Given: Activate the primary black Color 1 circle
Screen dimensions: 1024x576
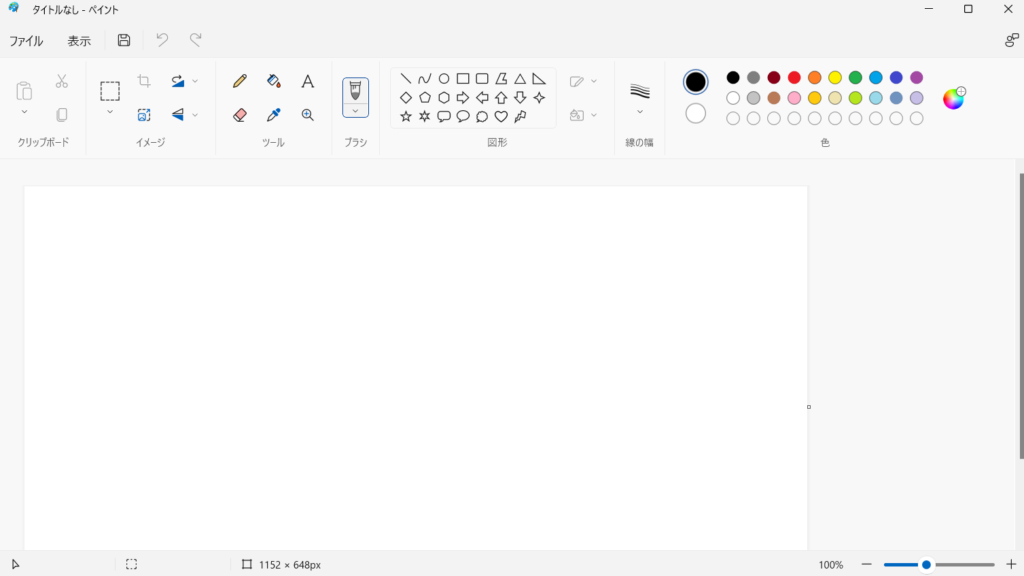Looking at the screenshot, I should [x=696, y=82].
